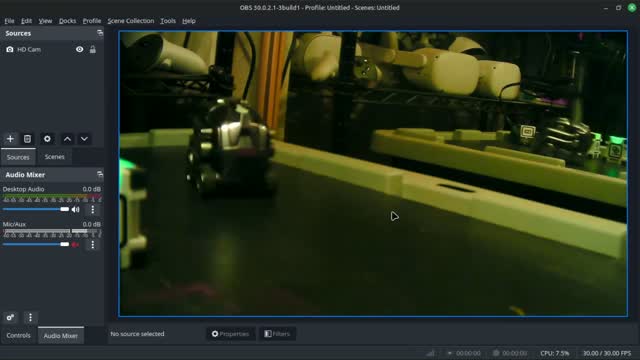Screen dimensions: 640x360
Task: Move source down with arrow icon
Action: tap(84, 139)
